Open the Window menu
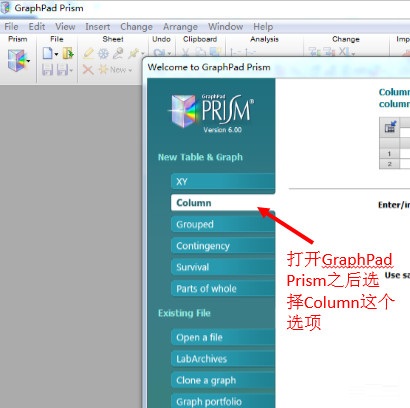The height and width of the screenshot is (408, 410). tap(225, 27)
